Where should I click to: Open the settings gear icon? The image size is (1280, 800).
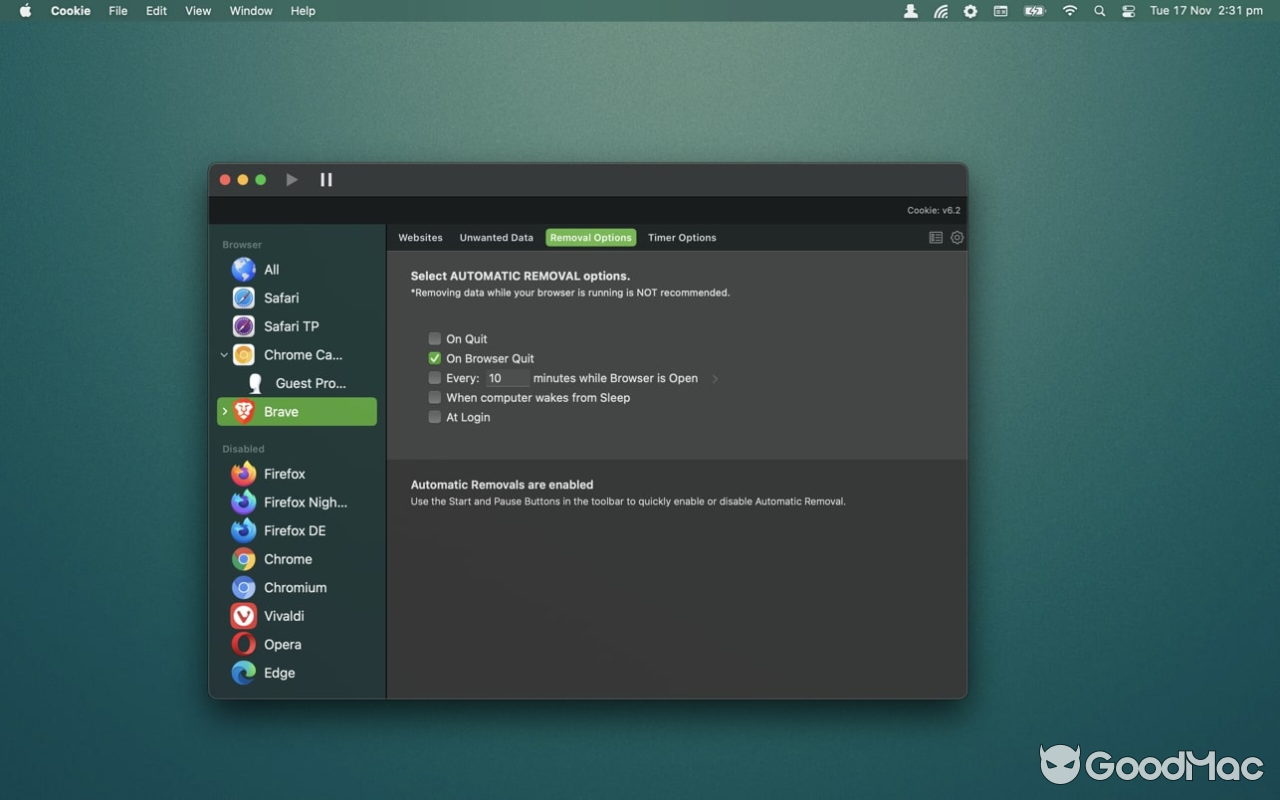[957, 238]
